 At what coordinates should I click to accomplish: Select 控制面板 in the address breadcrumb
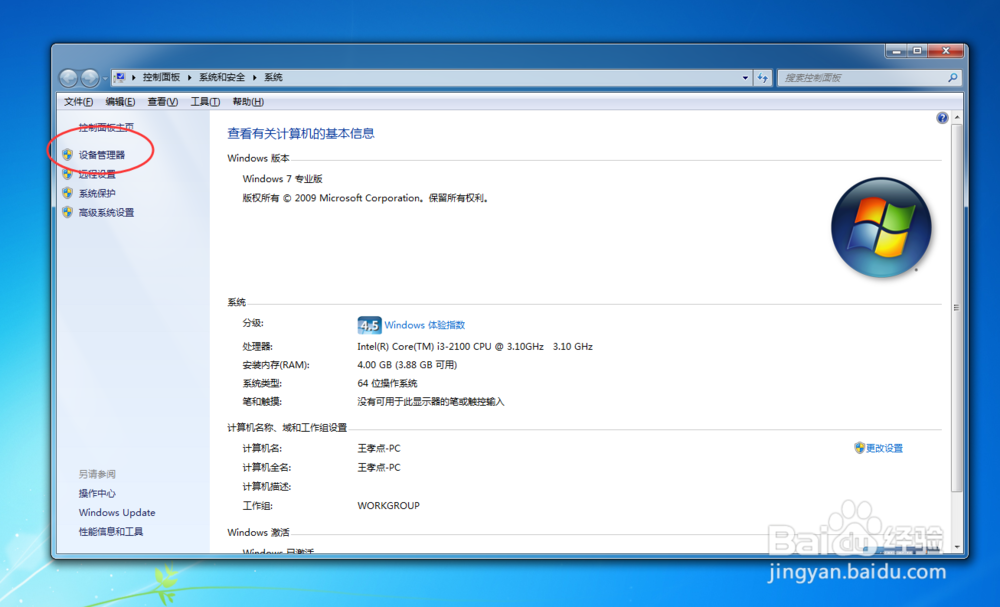coord(161,77)
